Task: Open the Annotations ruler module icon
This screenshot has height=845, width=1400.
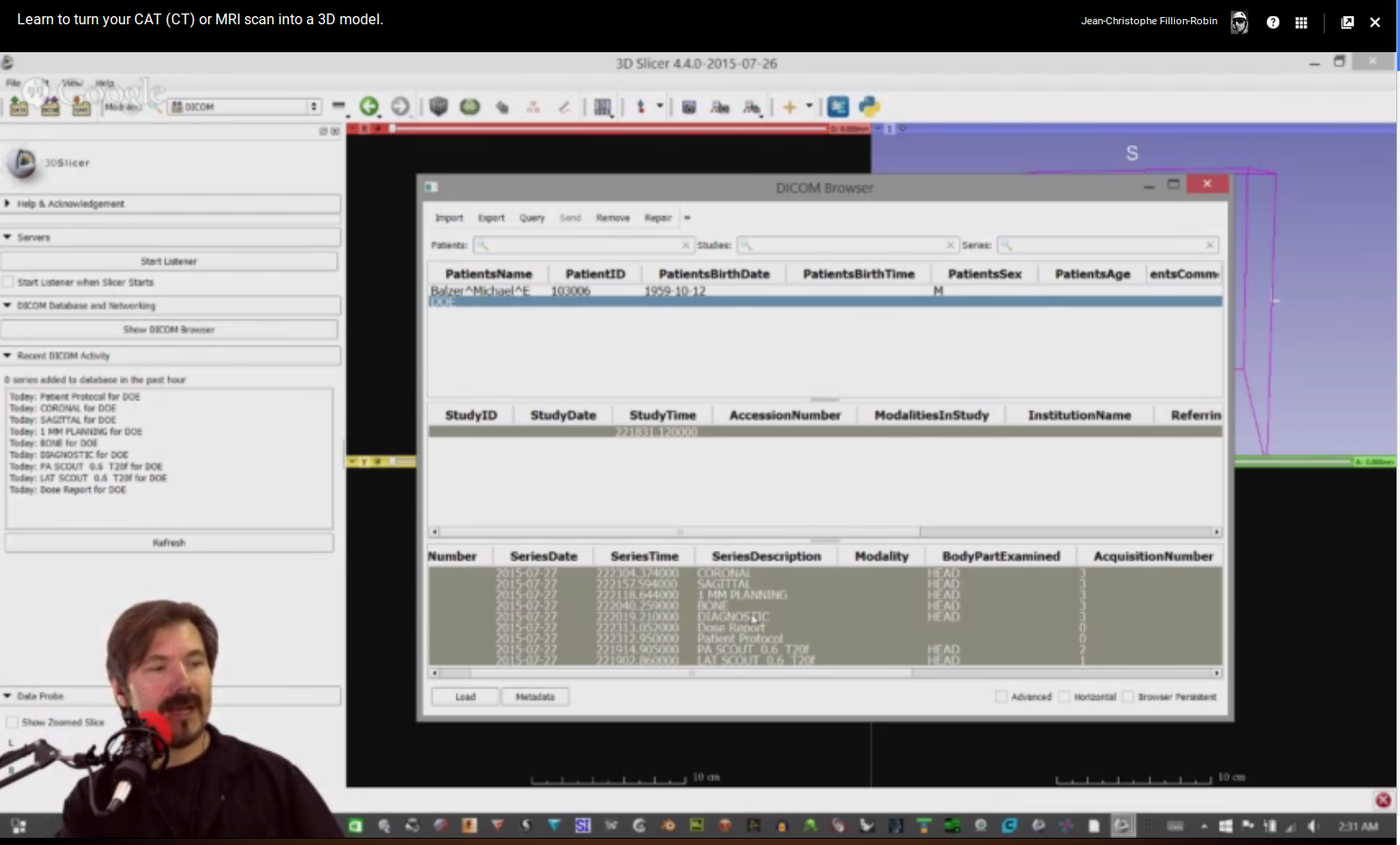Action: pos(565,106)
